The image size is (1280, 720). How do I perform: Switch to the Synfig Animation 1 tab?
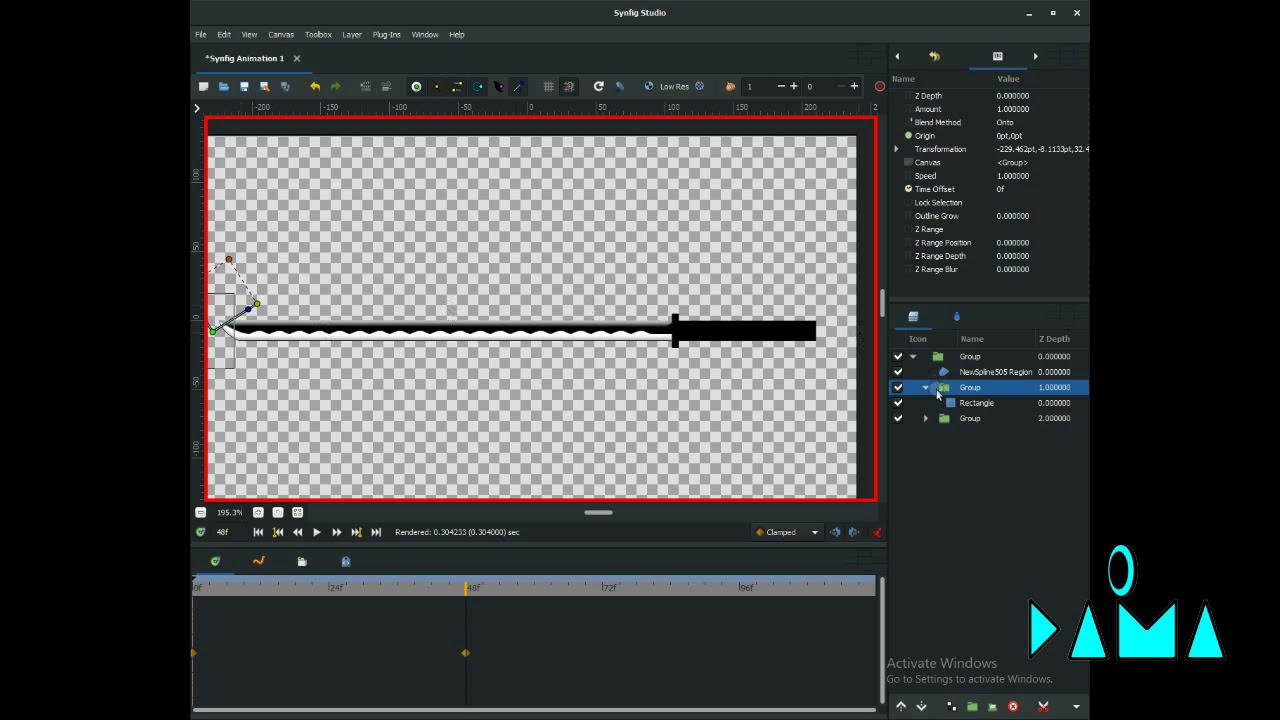245,58
